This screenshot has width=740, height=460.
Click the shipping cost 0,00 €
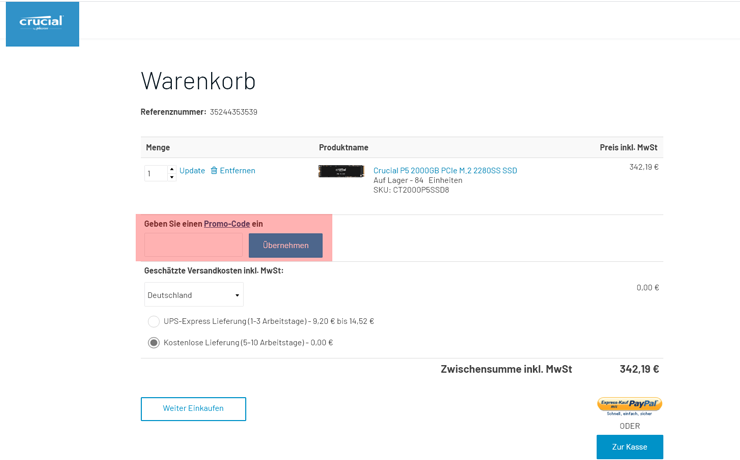point(648,287)
